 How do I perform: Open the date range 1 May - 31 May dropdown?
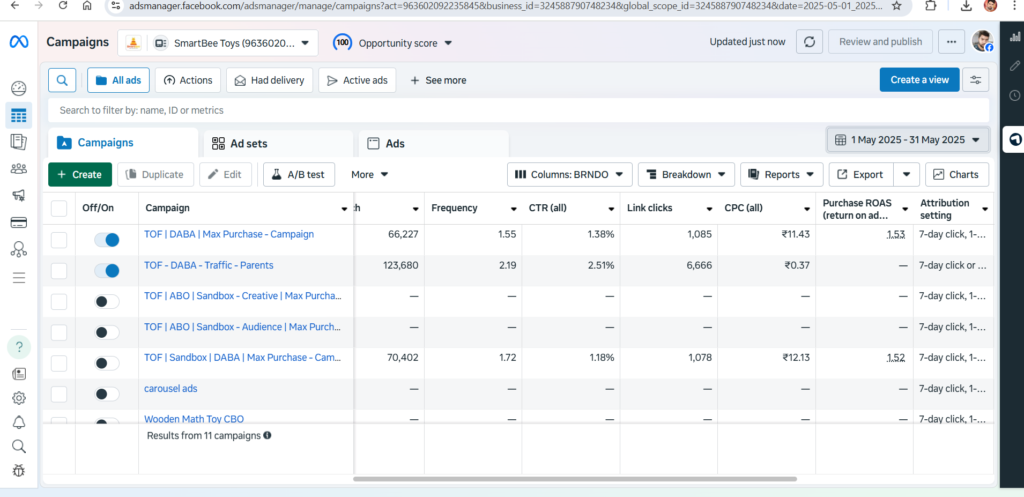908,140
